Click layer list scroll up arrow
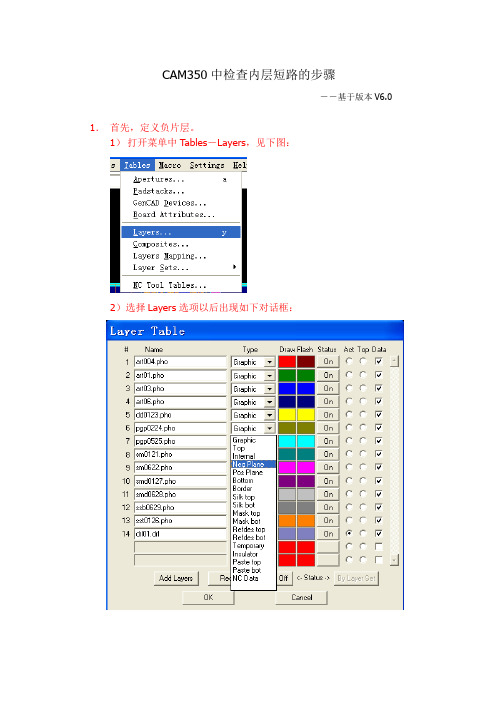The image size is (496, 702). pos(394,361)
